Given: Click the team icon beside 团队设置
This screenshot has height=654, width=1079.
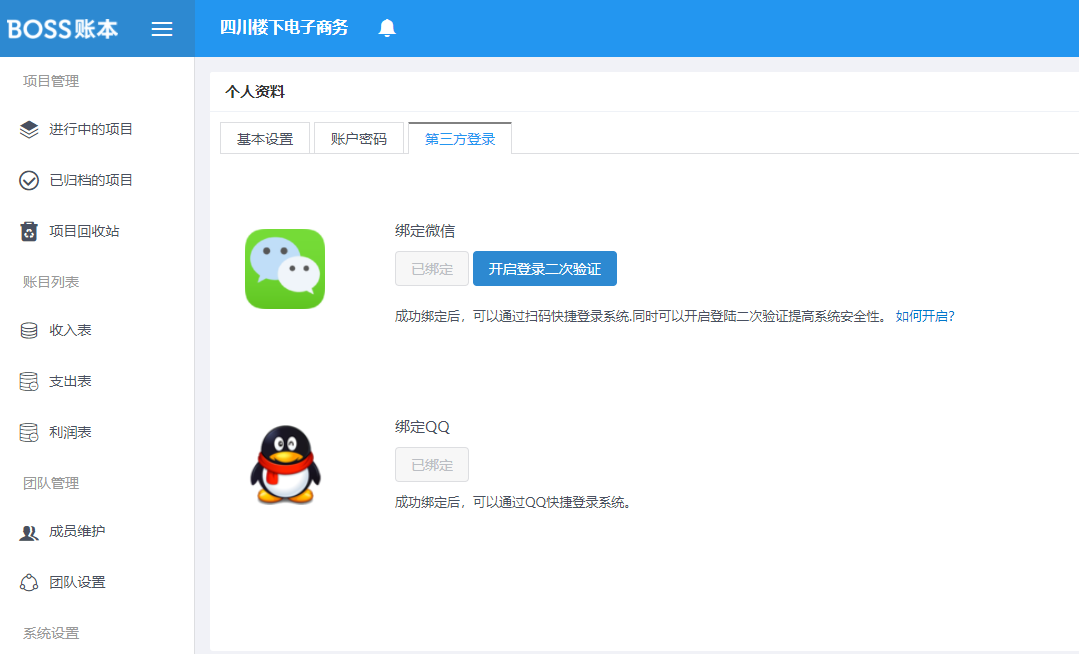Looking at the screenshot, I should [x=29, y=582].
